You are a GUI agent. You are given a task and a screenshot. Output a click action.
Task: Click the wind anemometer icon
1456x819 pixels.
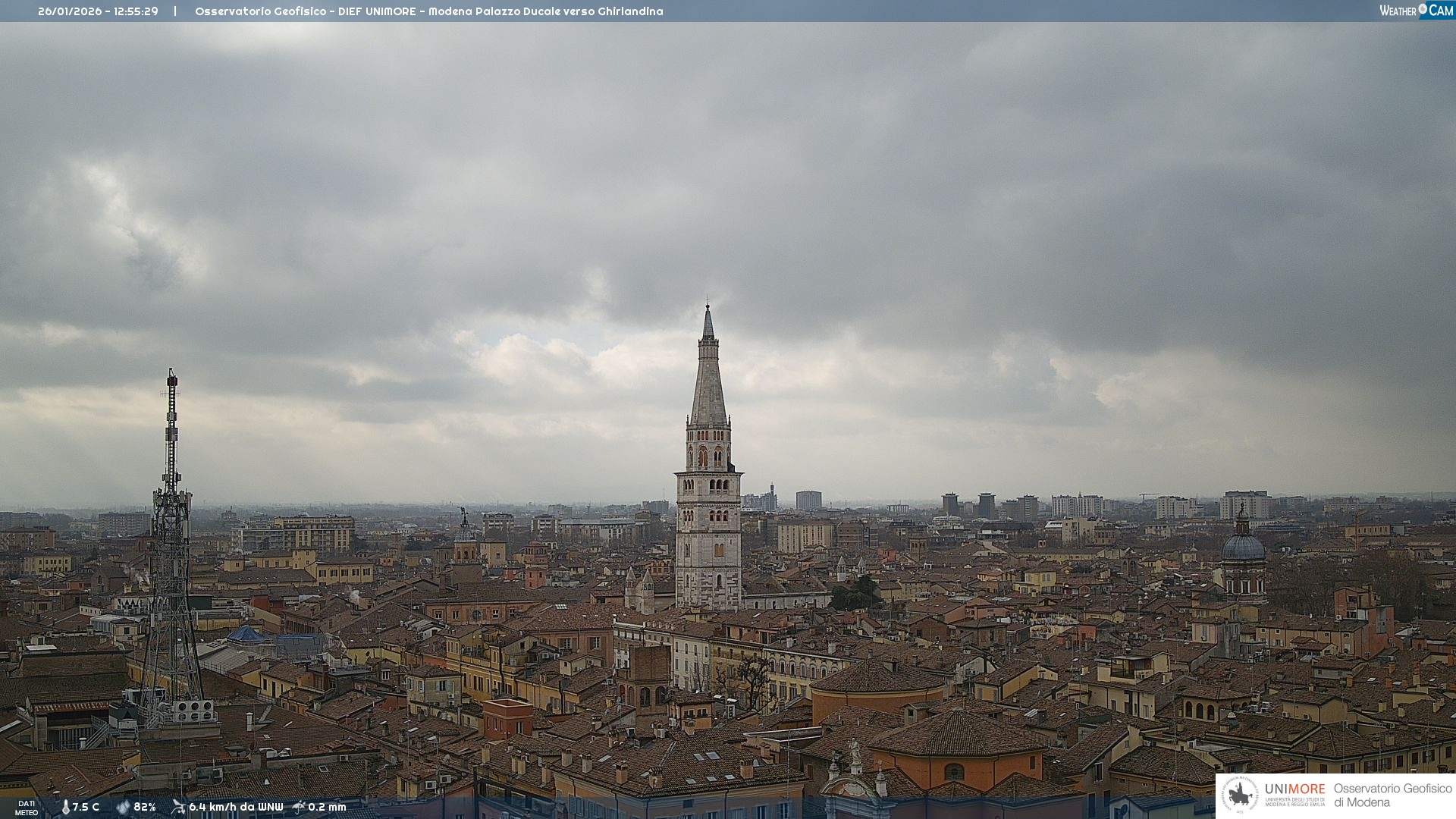[x=178, y=807]
